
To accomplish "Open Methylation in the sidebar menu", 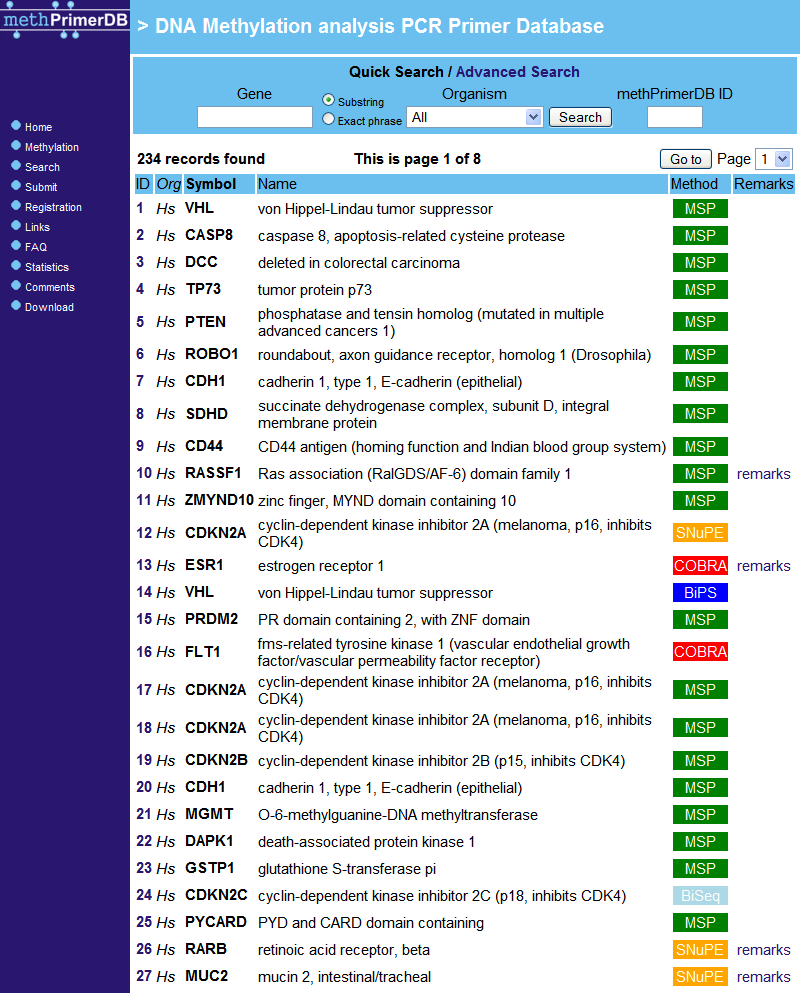I will (51, 147).
